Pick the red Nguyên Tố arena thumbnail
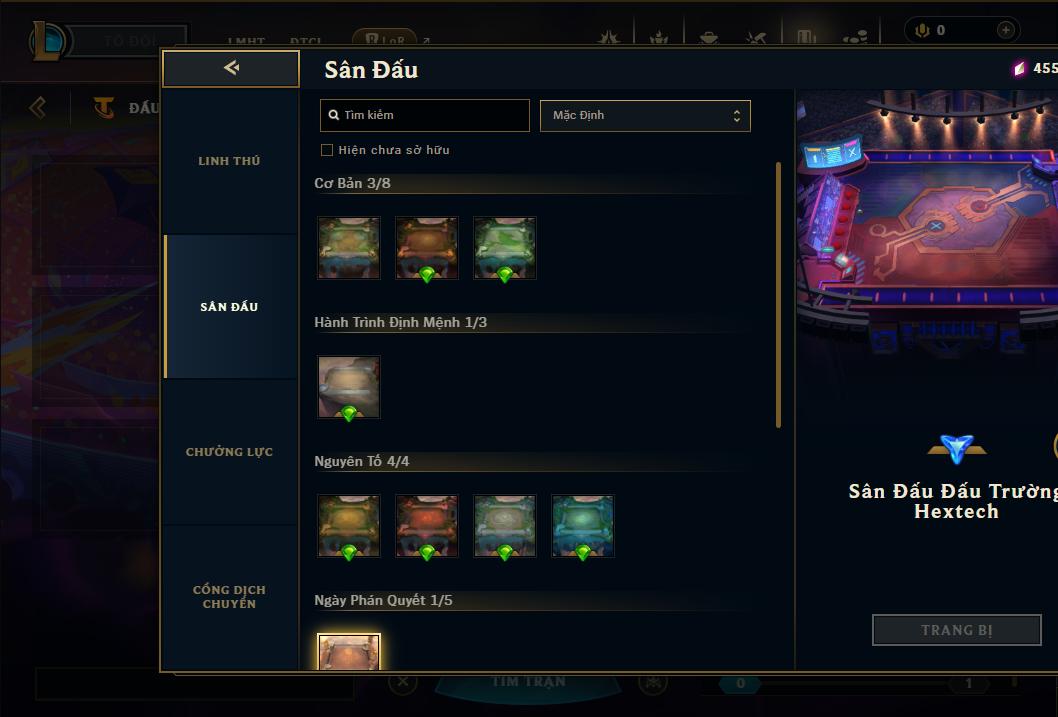 426,525
